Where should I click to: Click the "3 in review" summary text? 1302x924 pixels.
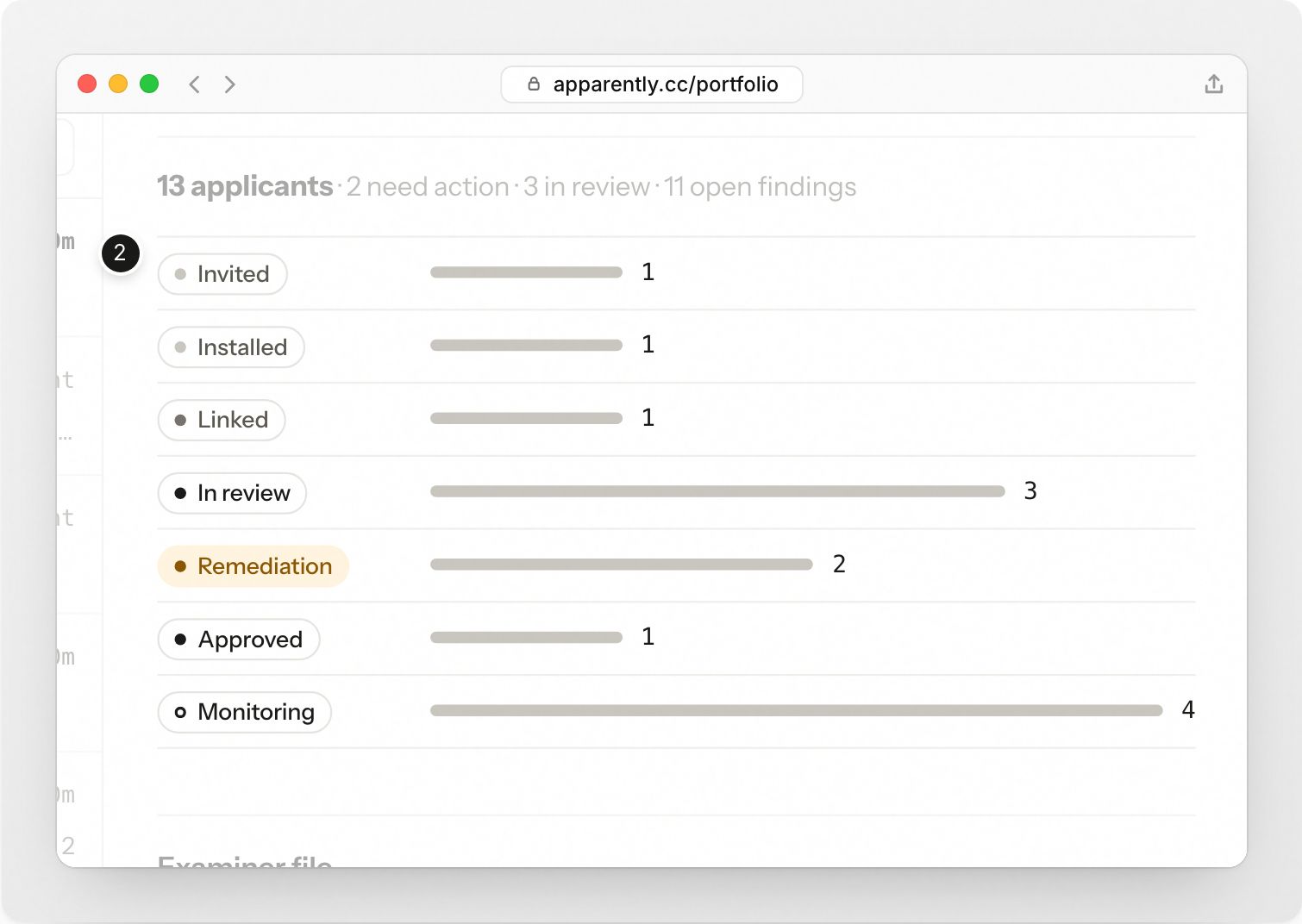tap(586, 187)
